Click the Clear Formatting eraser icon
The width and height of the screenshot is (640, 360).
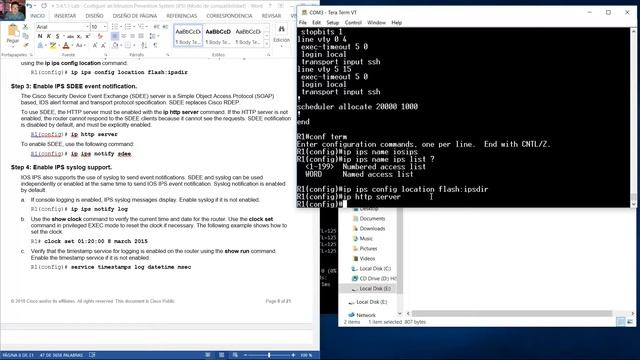100,36
